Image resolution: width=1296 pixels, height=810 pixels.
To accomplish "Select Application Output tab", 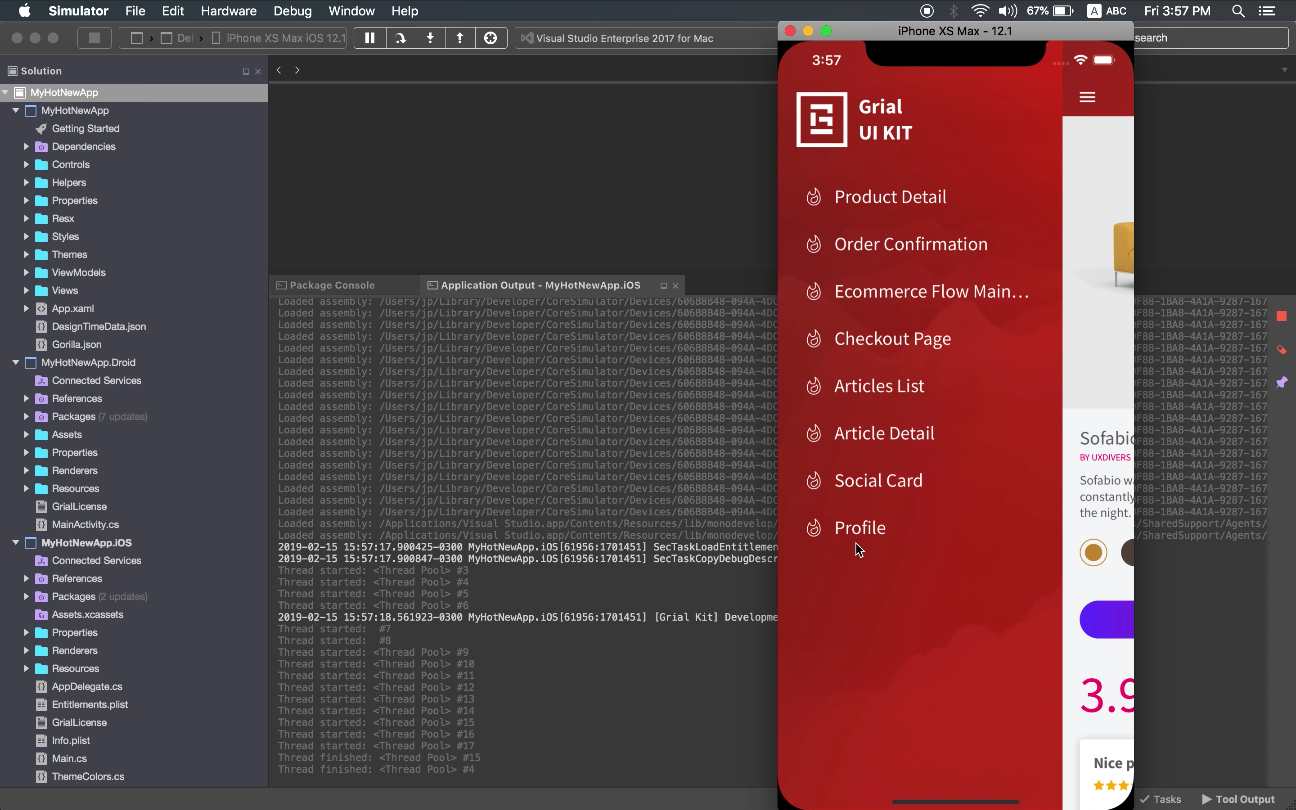I will 540,285.
